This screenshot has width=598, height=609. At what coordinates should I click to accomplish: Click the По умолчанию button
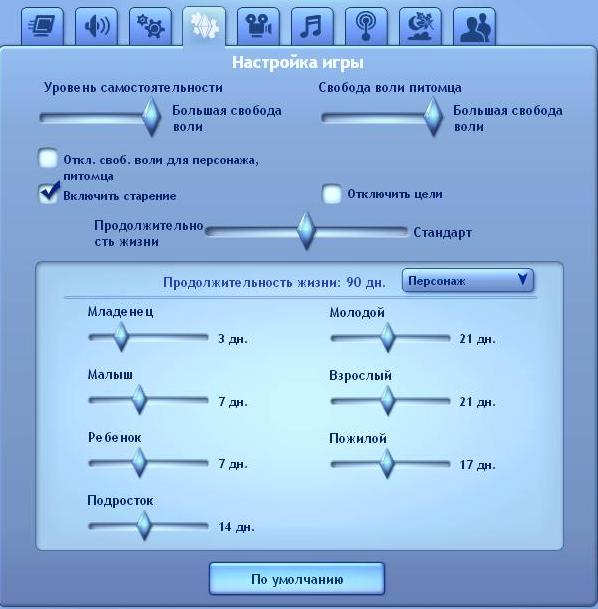pyautogui.click(x=297, y=579)
